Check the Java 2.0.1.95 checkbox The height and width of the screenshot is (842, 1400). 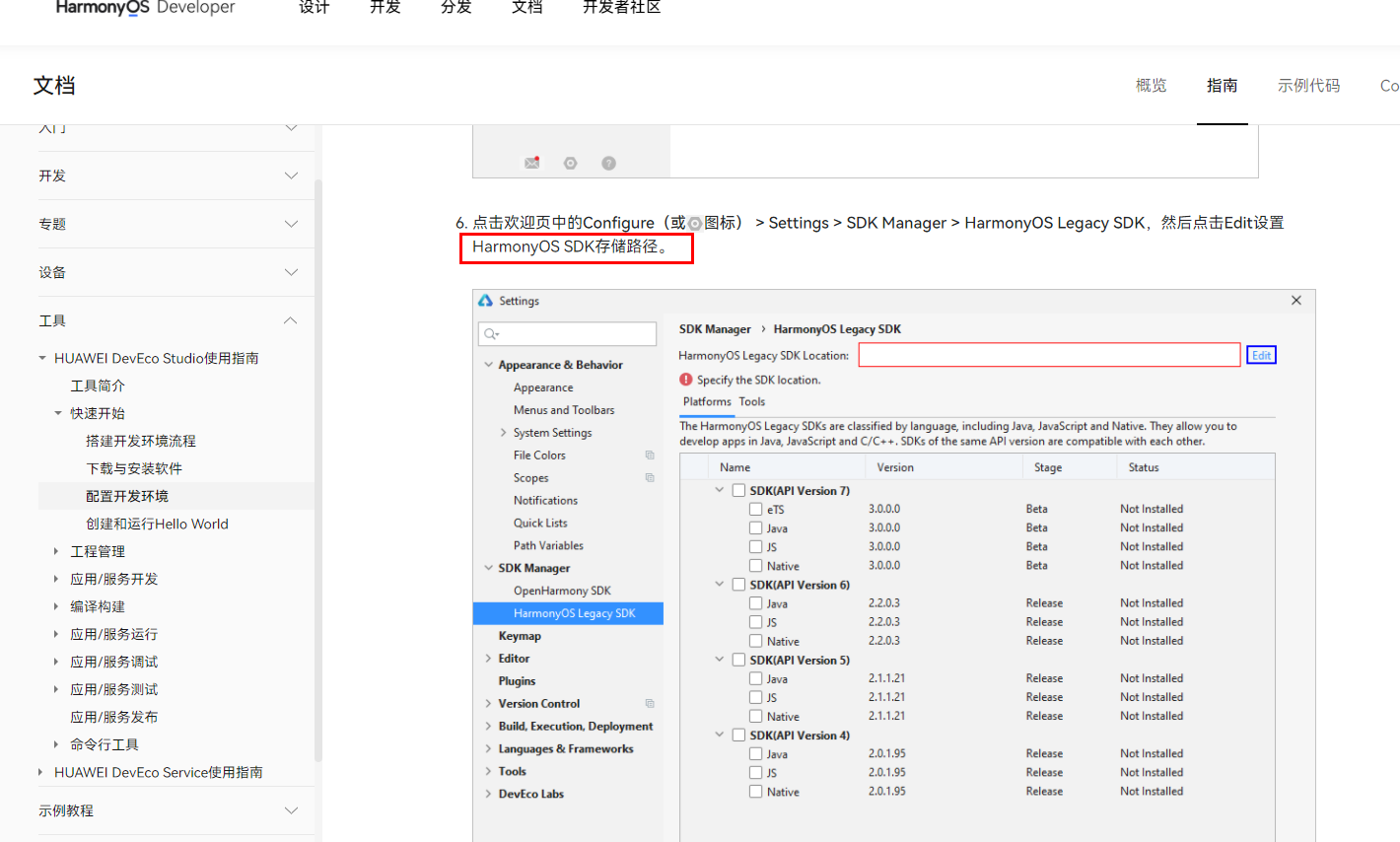[755, 754]
